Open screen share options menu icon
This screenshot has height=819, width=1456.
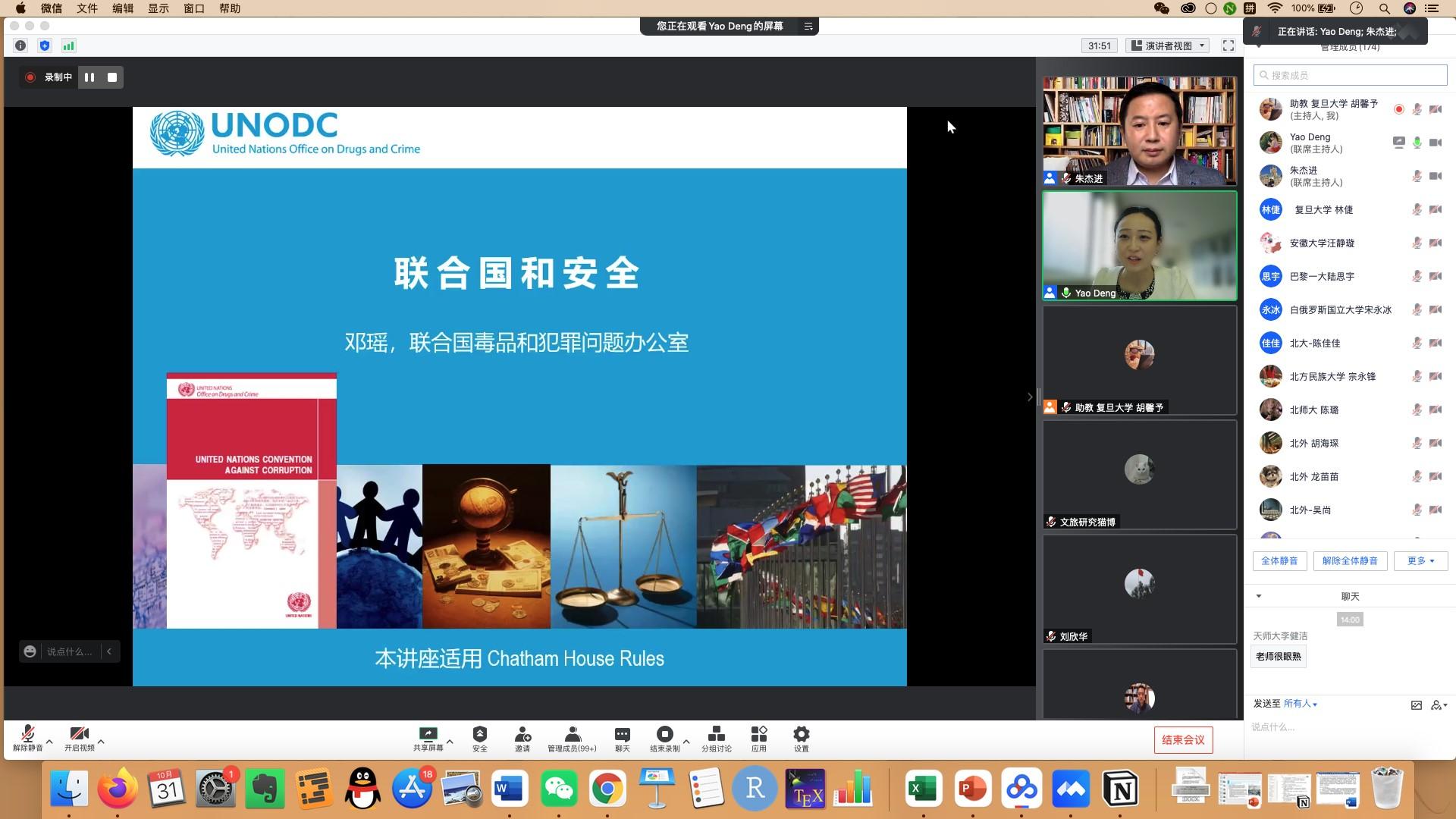[x=808, y=26]
